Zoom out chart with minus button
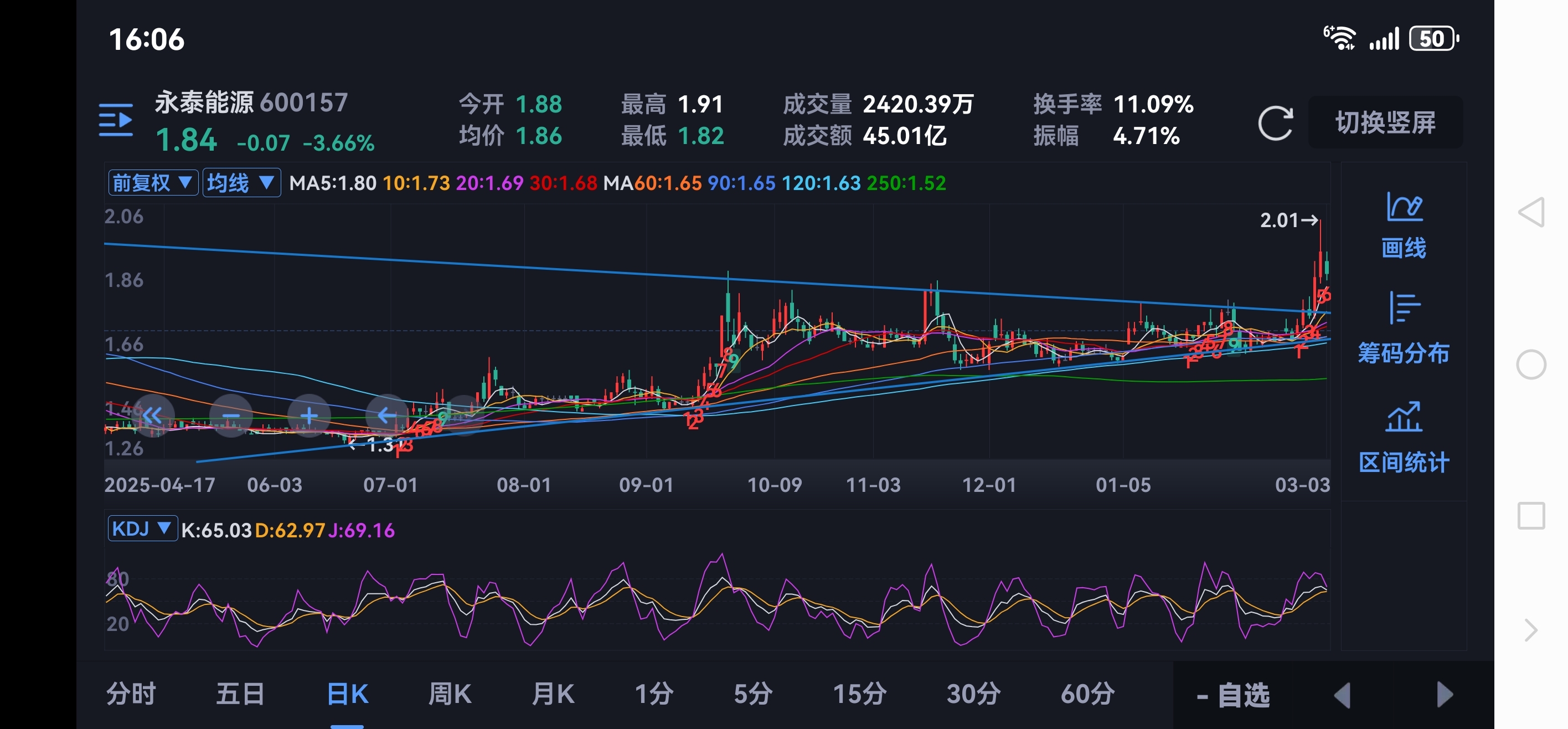 231,416
